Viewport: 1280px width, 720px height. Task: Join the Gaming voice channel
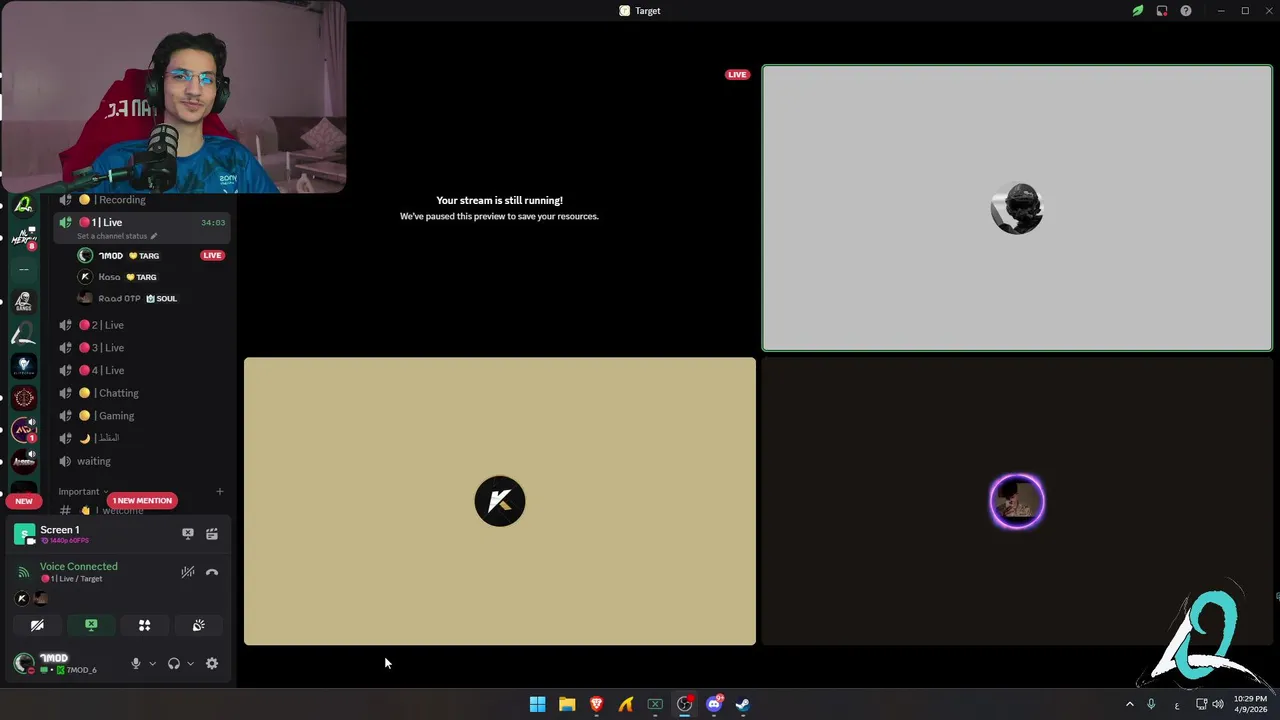point(144,415)
